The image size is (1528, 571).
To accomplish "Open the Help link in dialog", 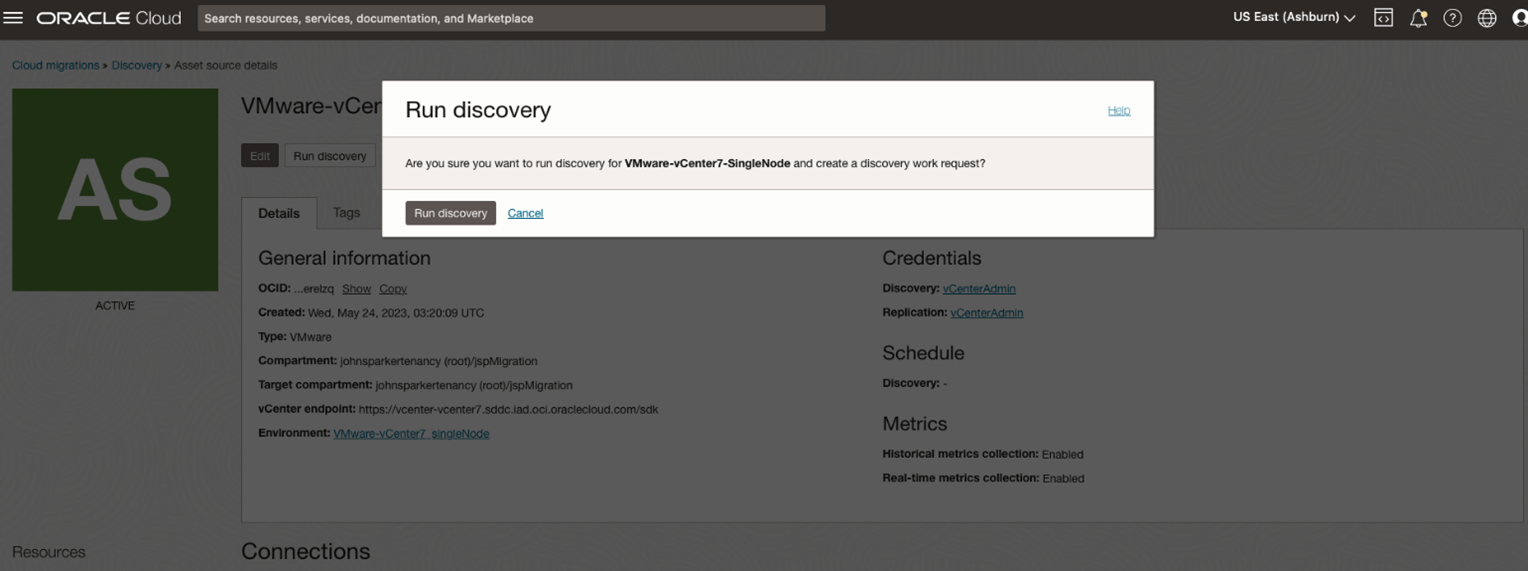I will point(1119,110).
